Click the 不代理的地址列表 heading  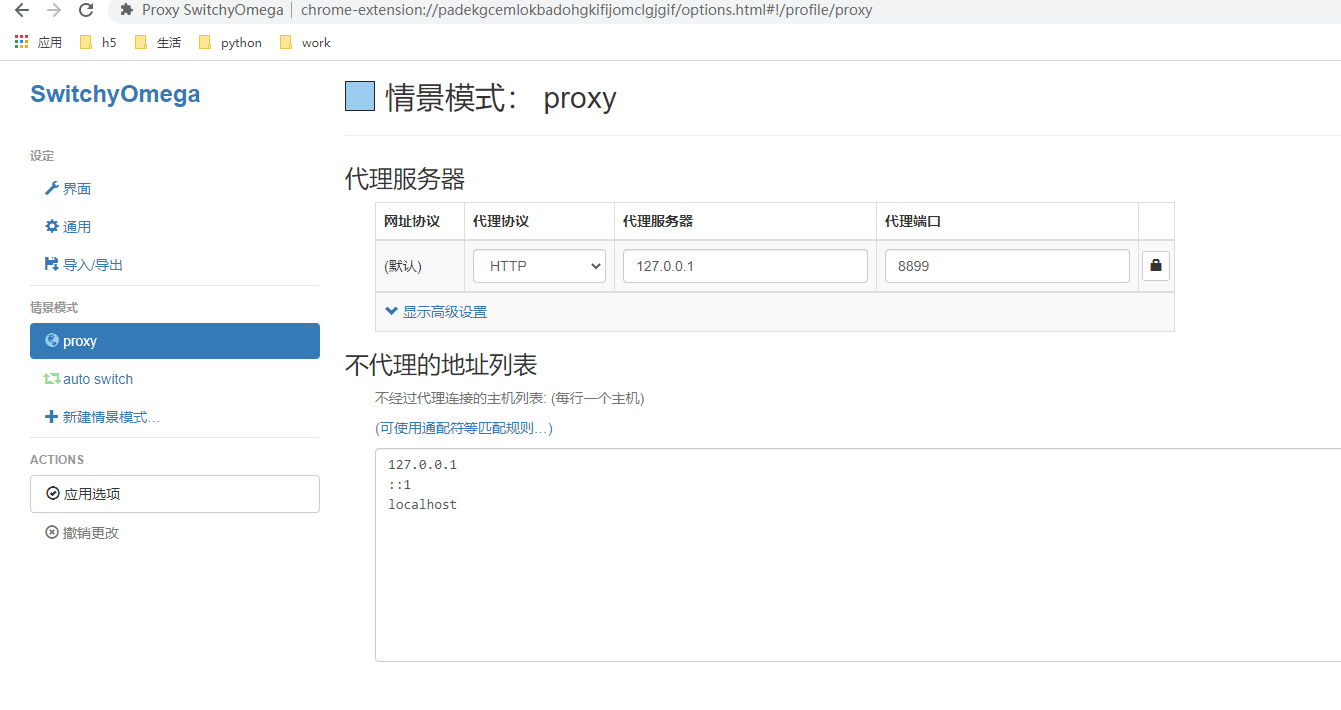click(x=441, y=364)
